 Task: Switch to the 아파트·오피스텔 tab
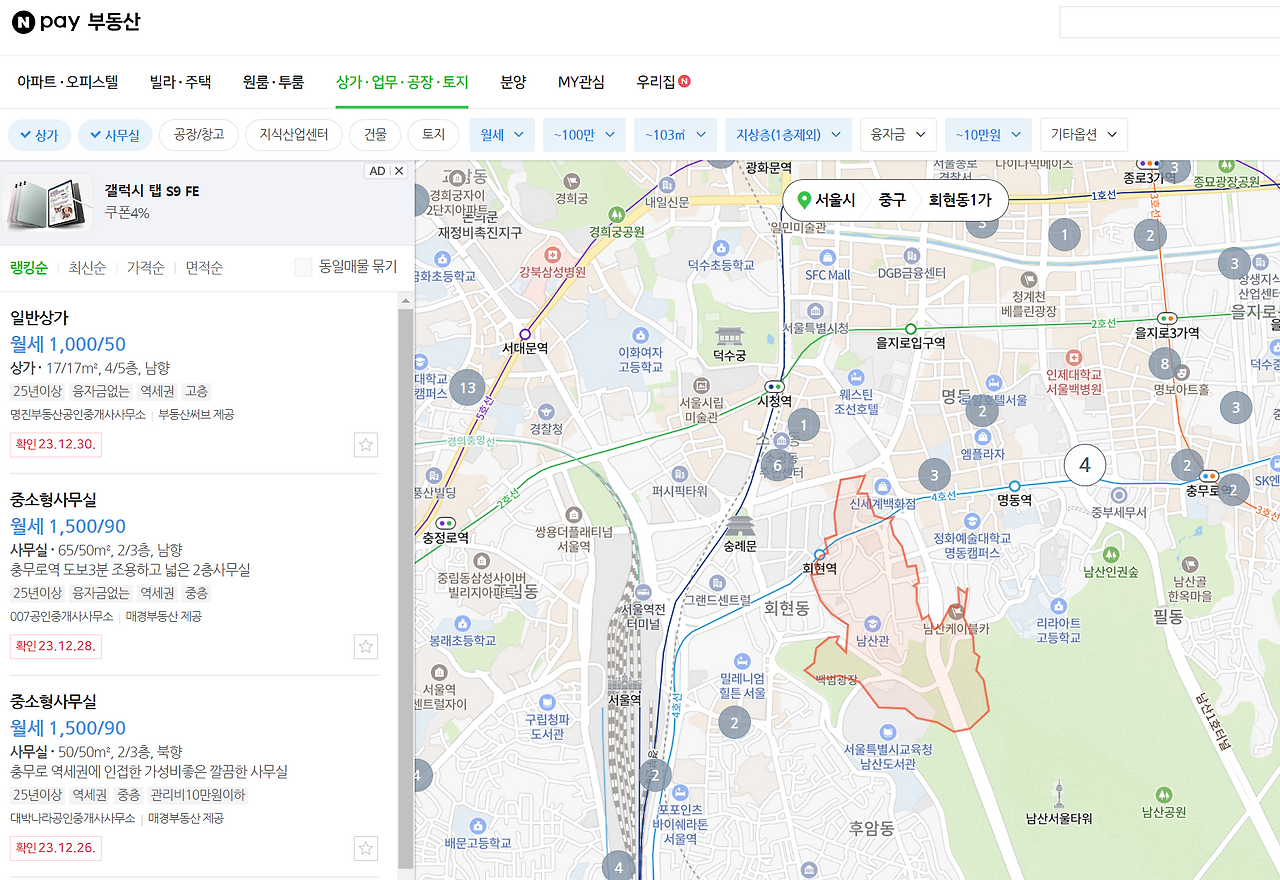(68, 82)
